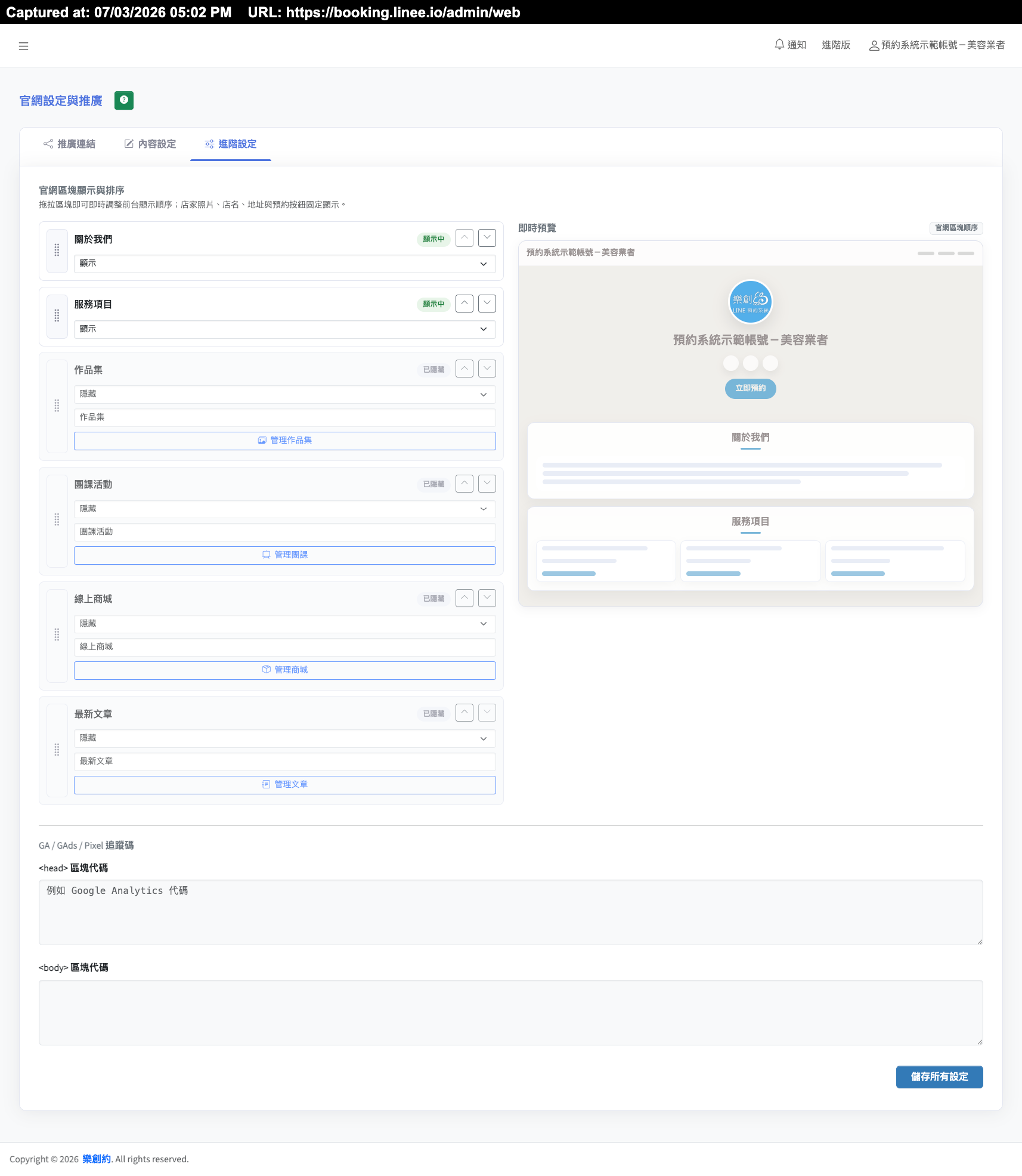Grab the drag handle for 作品集

click(57, 406)
